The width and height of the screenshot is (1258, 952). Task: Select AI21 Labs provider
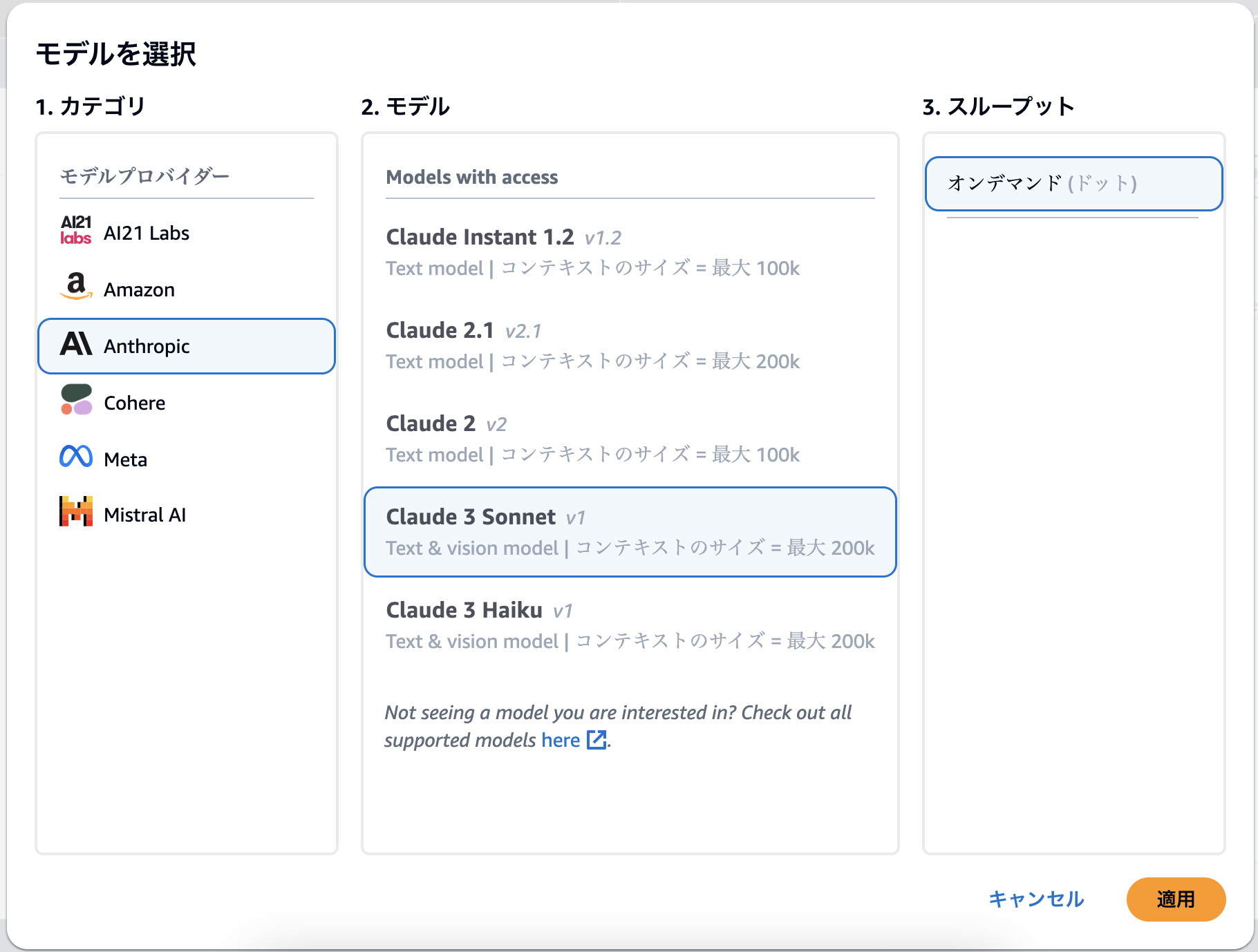click(x=187, y=233)
